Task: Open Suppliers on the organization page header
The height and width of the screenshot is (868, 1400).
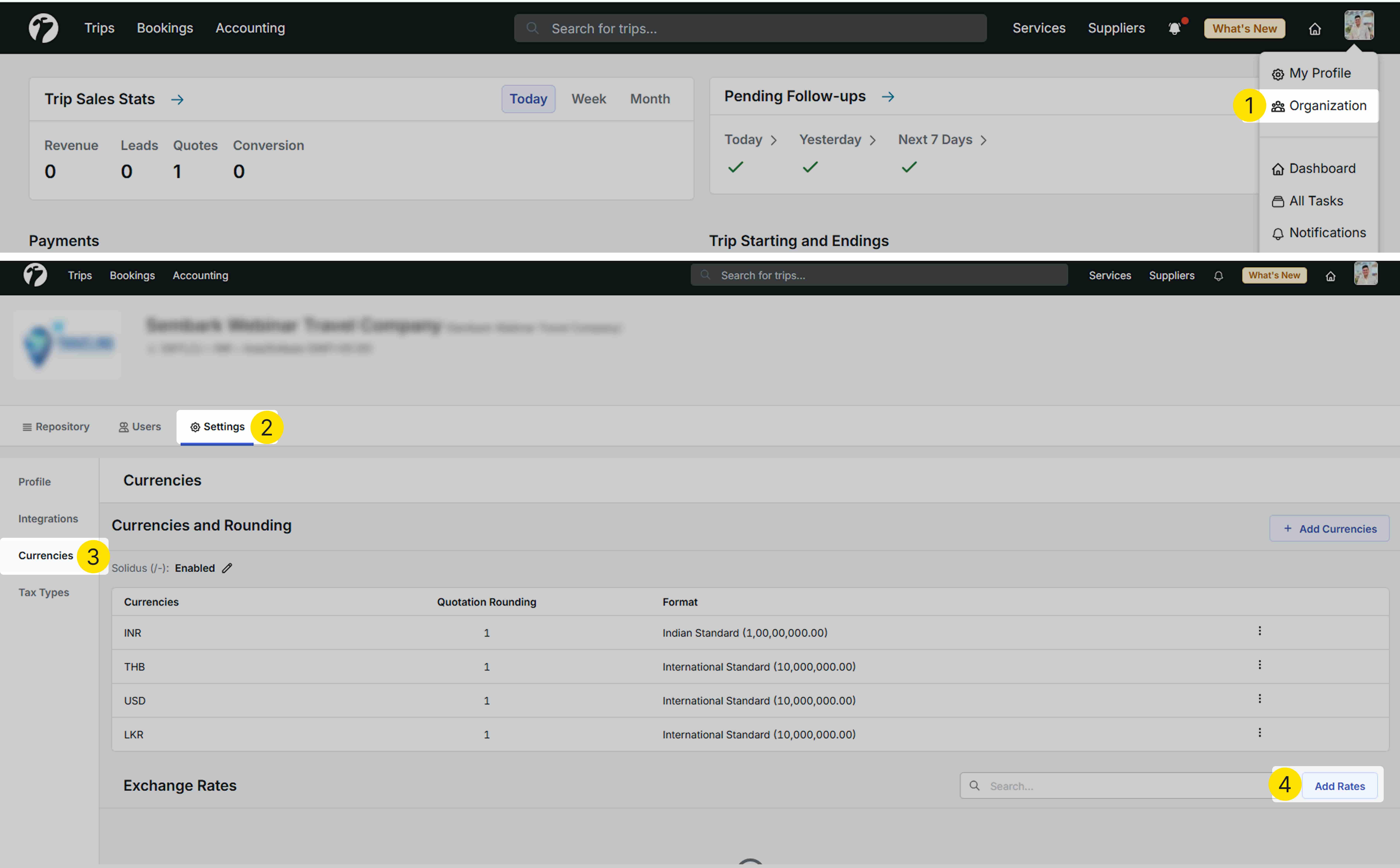Action: point(1172,276)
